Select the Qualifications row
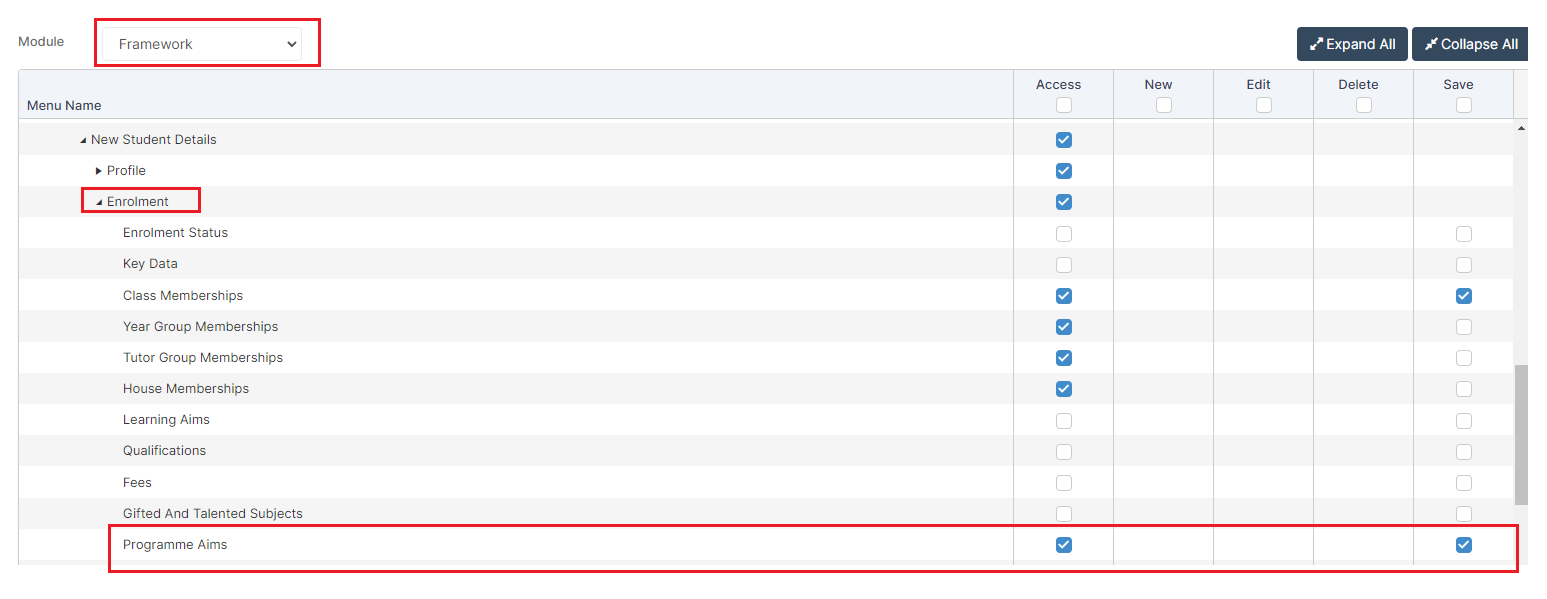Viewport: 1547px width, 599px height. 765,451
